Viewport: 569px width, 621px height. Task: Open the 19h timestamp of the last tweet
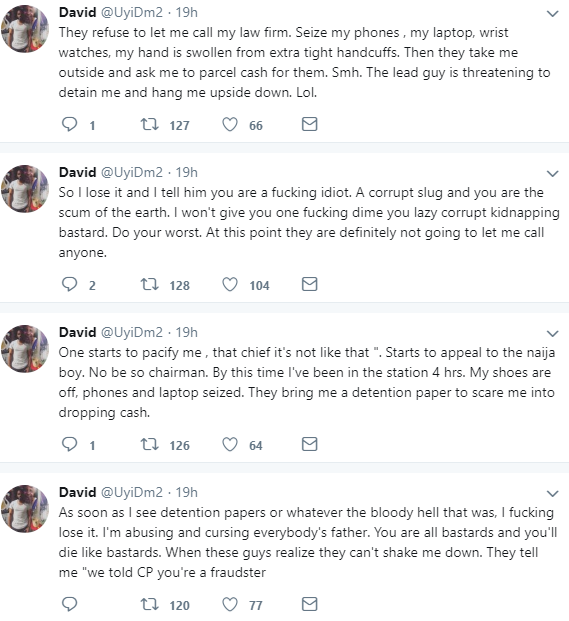click(x=186, y=492)
